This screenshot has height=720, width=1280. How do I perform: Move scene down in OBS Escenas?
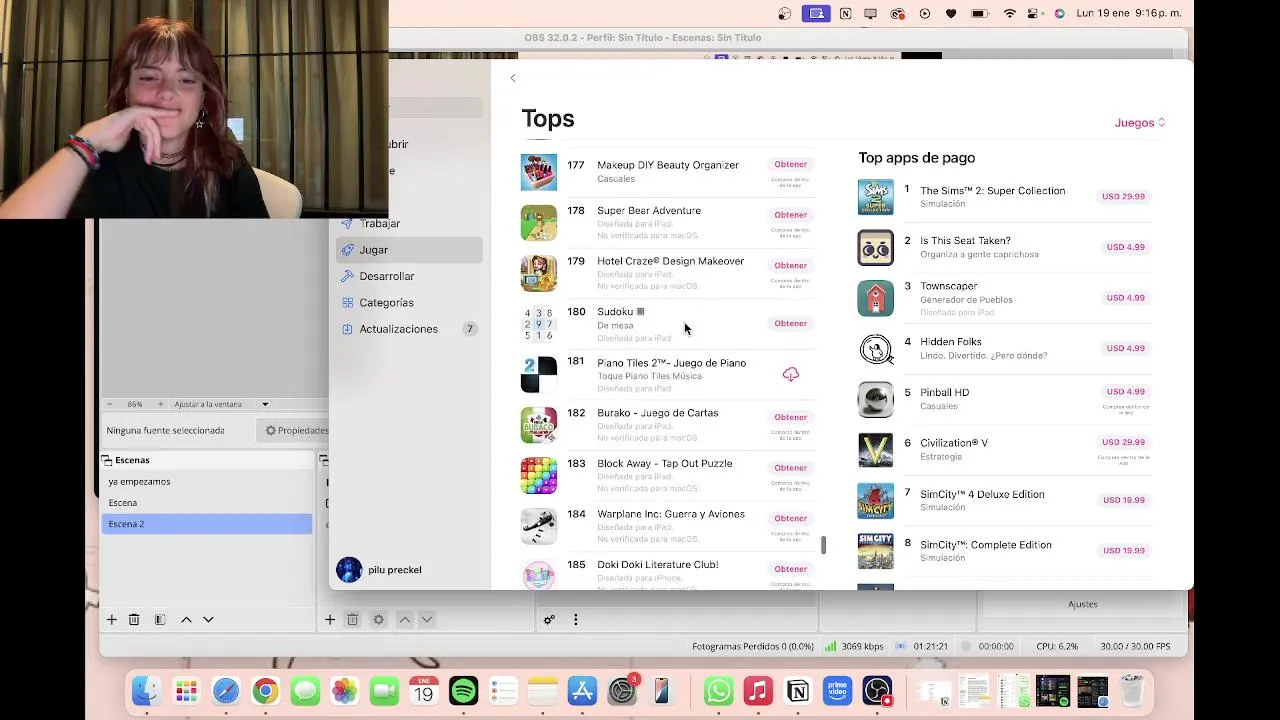click(x=208, y=620)
